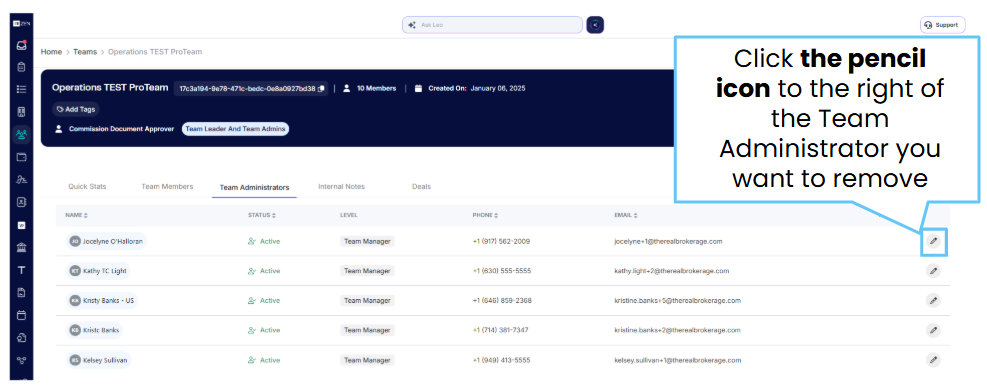
Task: Focus the Ask Leo search field
Action: pyautogui.click(x=492, y=25)
